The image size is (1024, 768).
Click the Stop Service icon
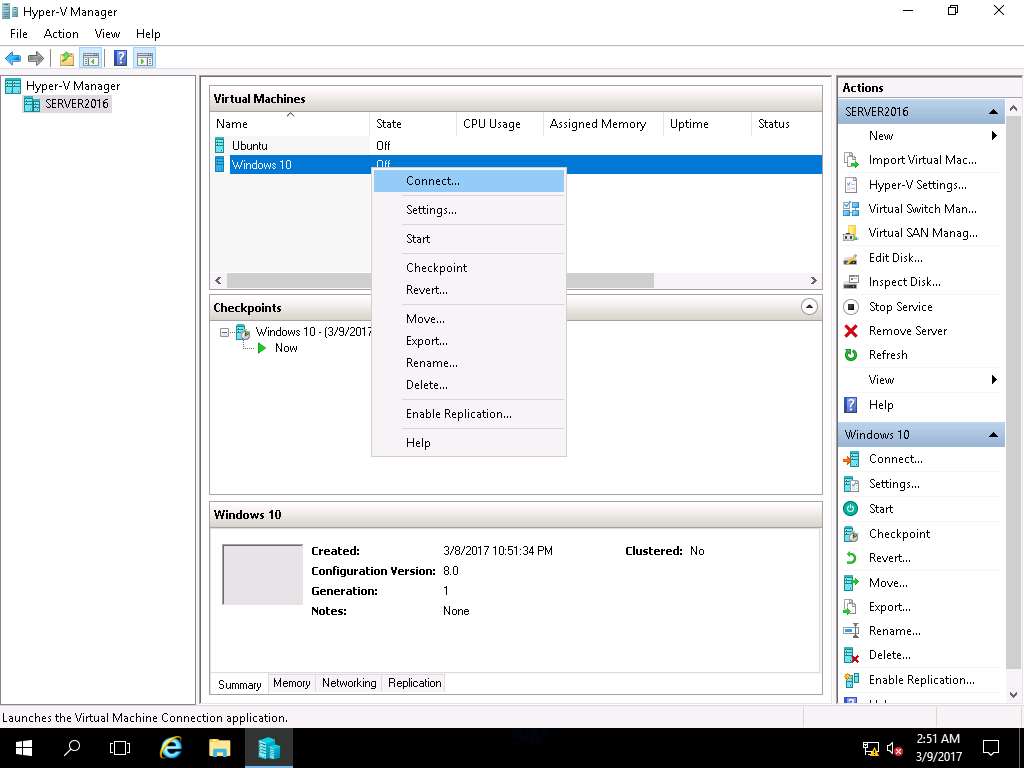point(851,307)
